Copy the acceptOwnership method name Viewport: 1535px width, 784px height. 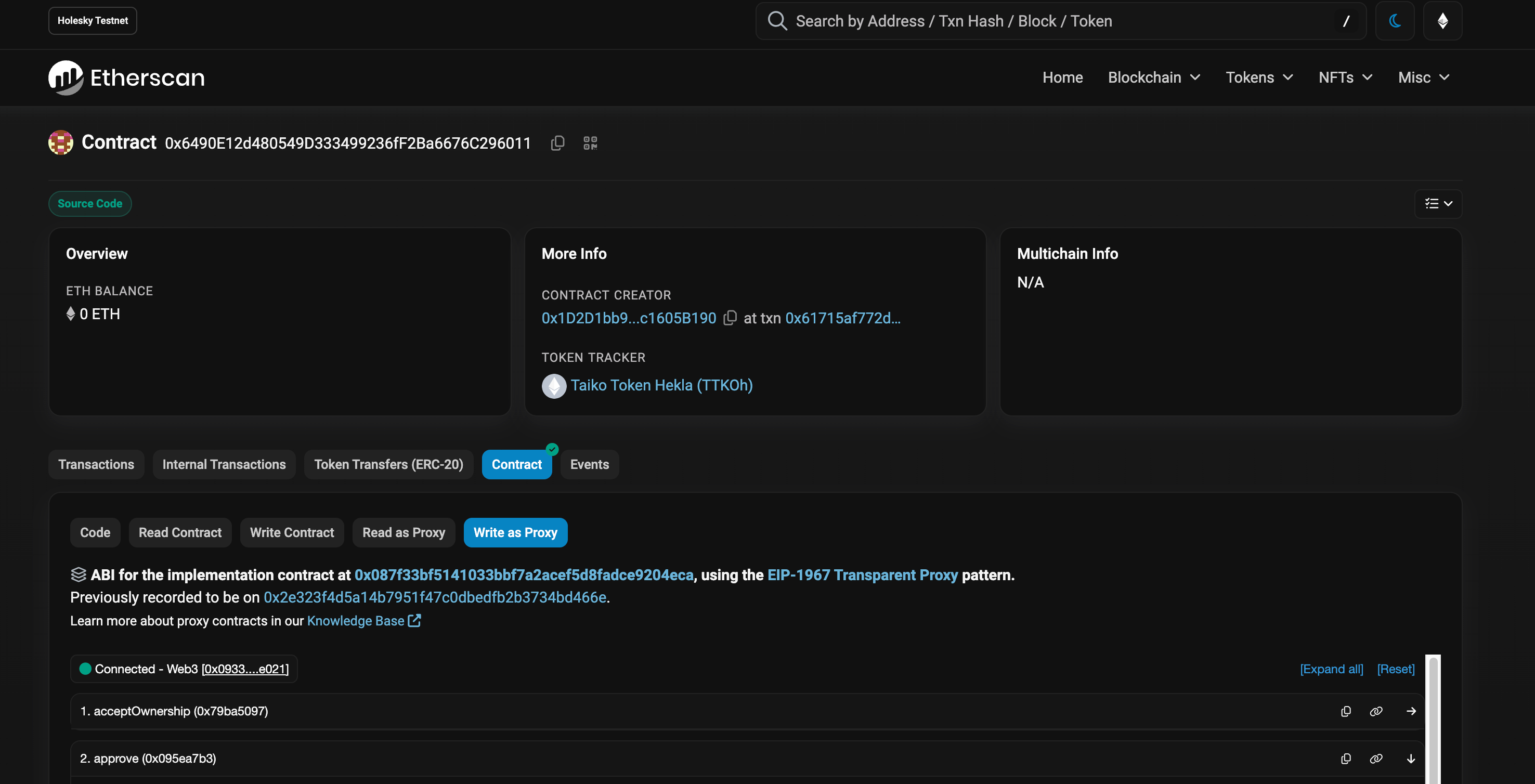tap(1346, 711)
